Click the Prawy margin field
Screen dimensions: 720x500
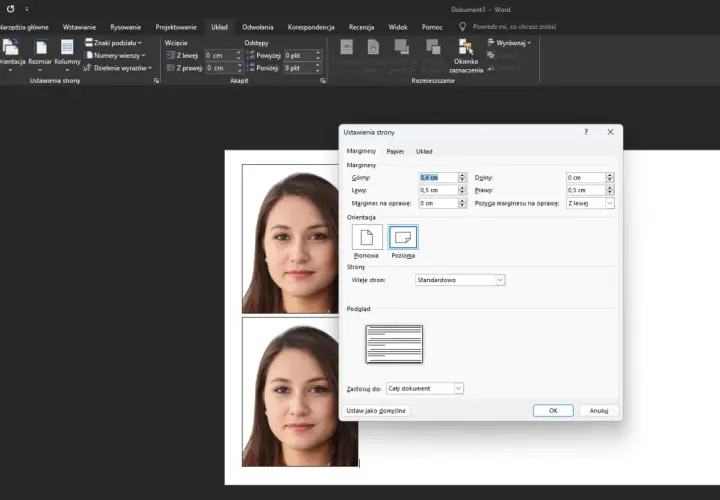click(x=585, y=190)
